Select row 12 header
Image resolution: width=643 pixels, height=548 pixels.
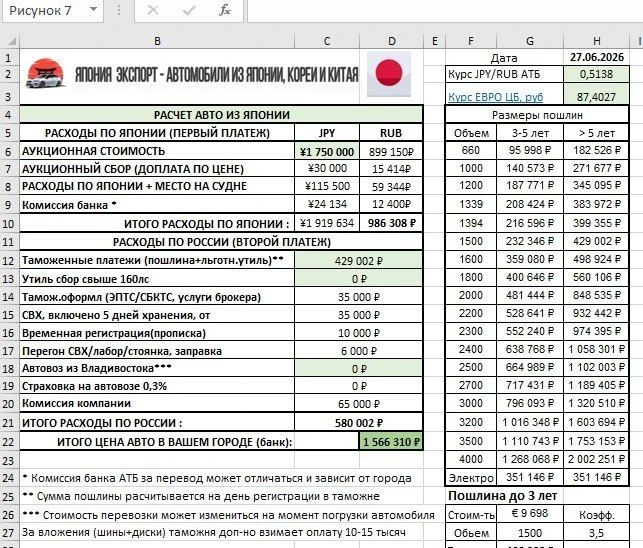coord(9,261)
